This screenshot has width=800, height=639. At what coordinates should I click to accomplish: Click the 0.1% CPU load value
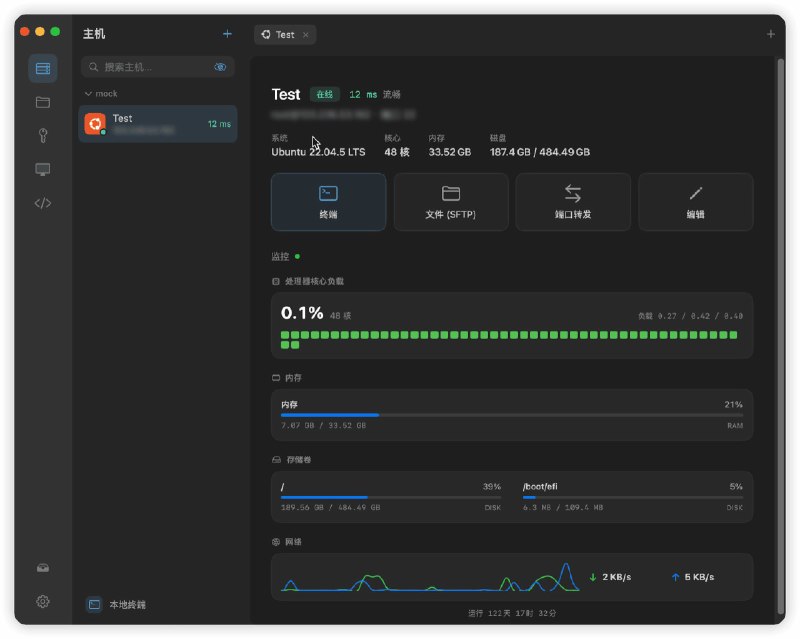pyautogui.click(x=302, y=313)
